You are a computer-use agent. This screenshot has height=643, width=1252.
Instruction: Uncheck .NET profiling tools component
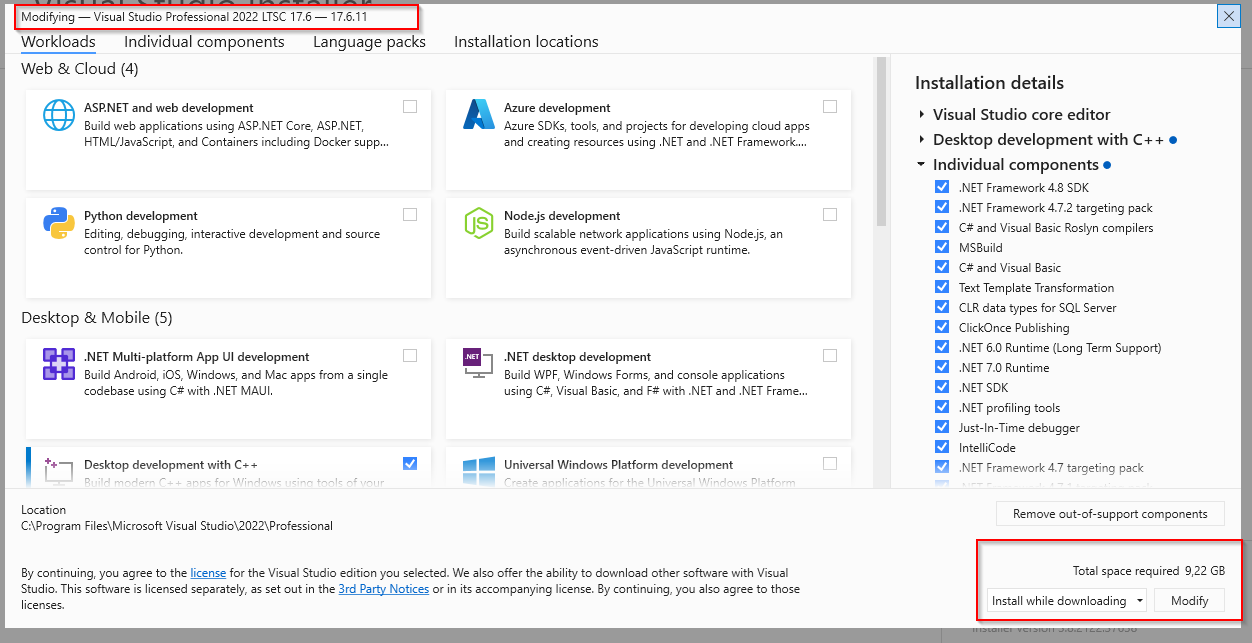[x=942, y=408]
